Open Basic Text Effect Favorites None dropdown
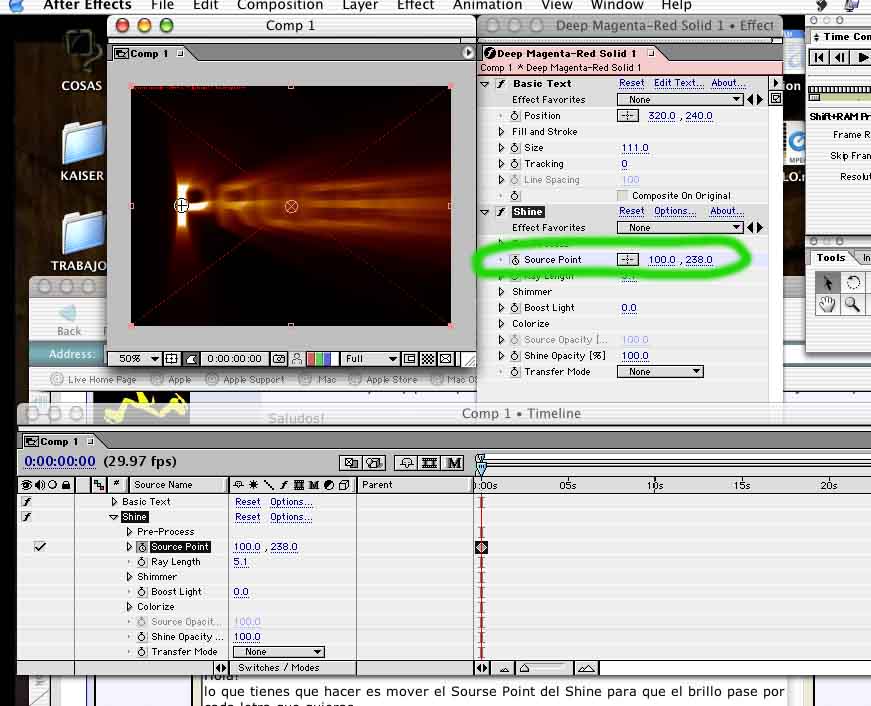Screen dimensions: 871x706 point(680,99)
